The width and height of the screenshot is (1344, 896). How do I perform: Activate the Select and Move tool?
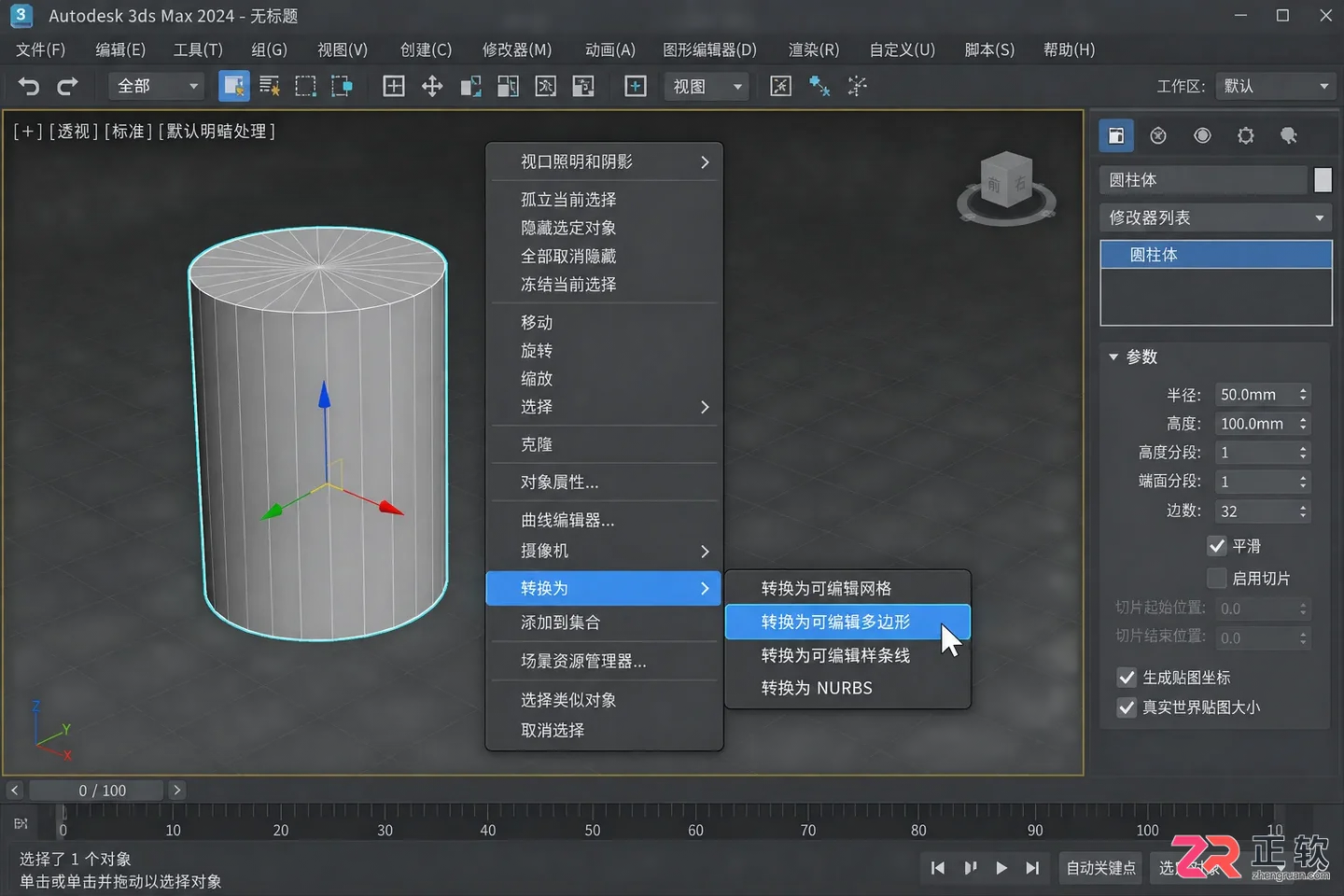pos(432,87)
